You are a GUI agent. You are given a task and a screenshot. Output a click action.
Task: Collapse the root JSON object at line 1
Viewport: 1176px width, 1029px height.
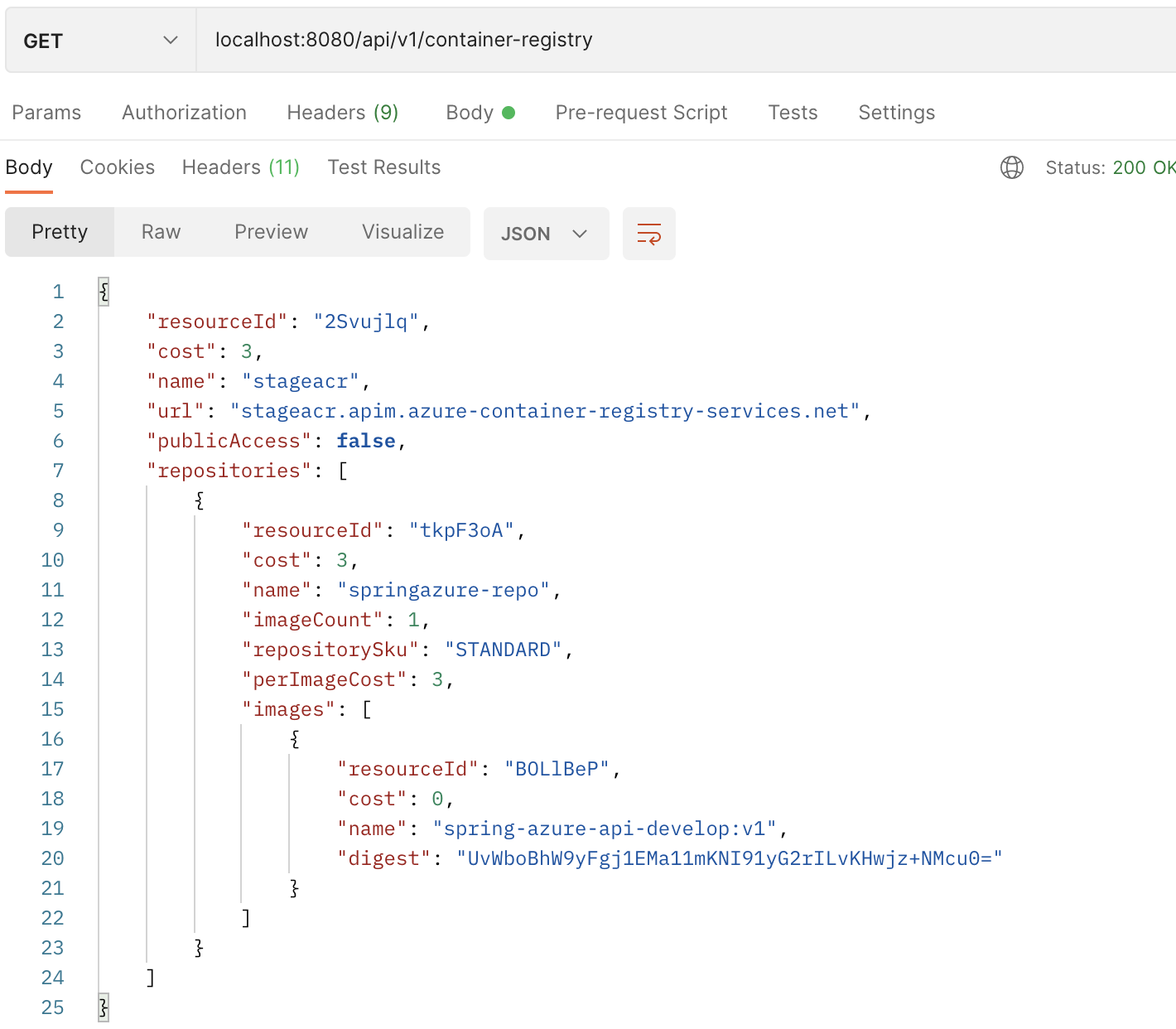pyautogui.click(x=103, y=292)
